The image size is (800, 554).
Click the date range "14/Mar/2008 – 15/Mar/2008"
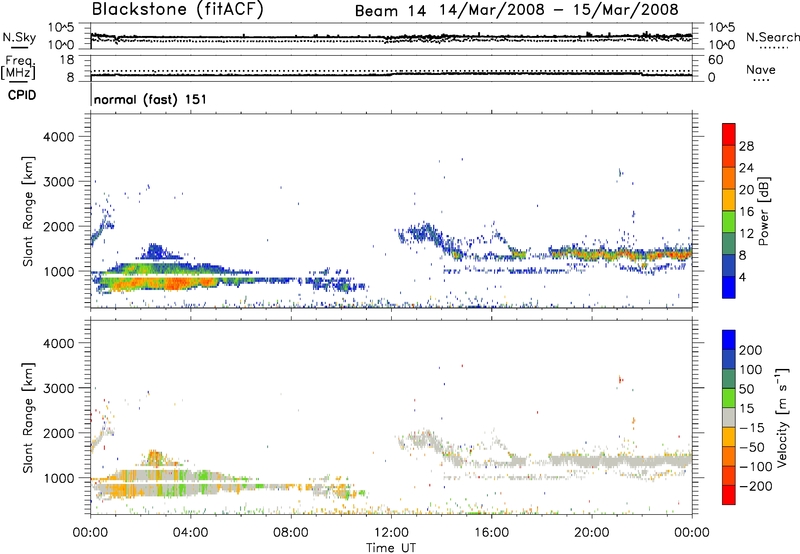[559, 10]
